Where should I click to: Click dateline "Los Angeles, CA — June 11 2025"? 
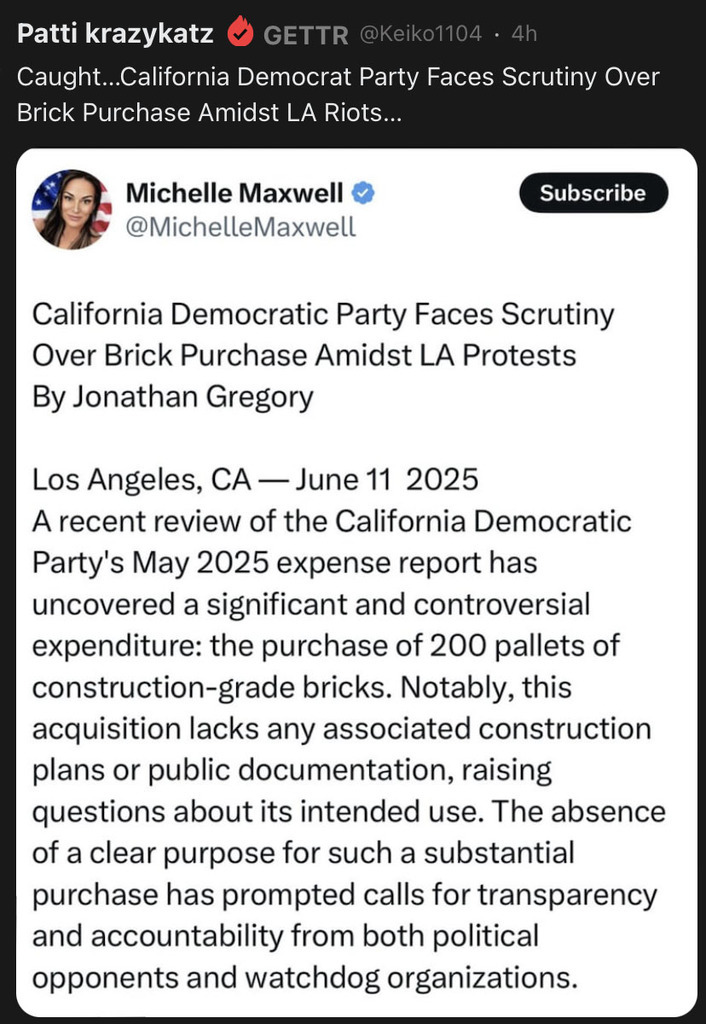(255, 480)
